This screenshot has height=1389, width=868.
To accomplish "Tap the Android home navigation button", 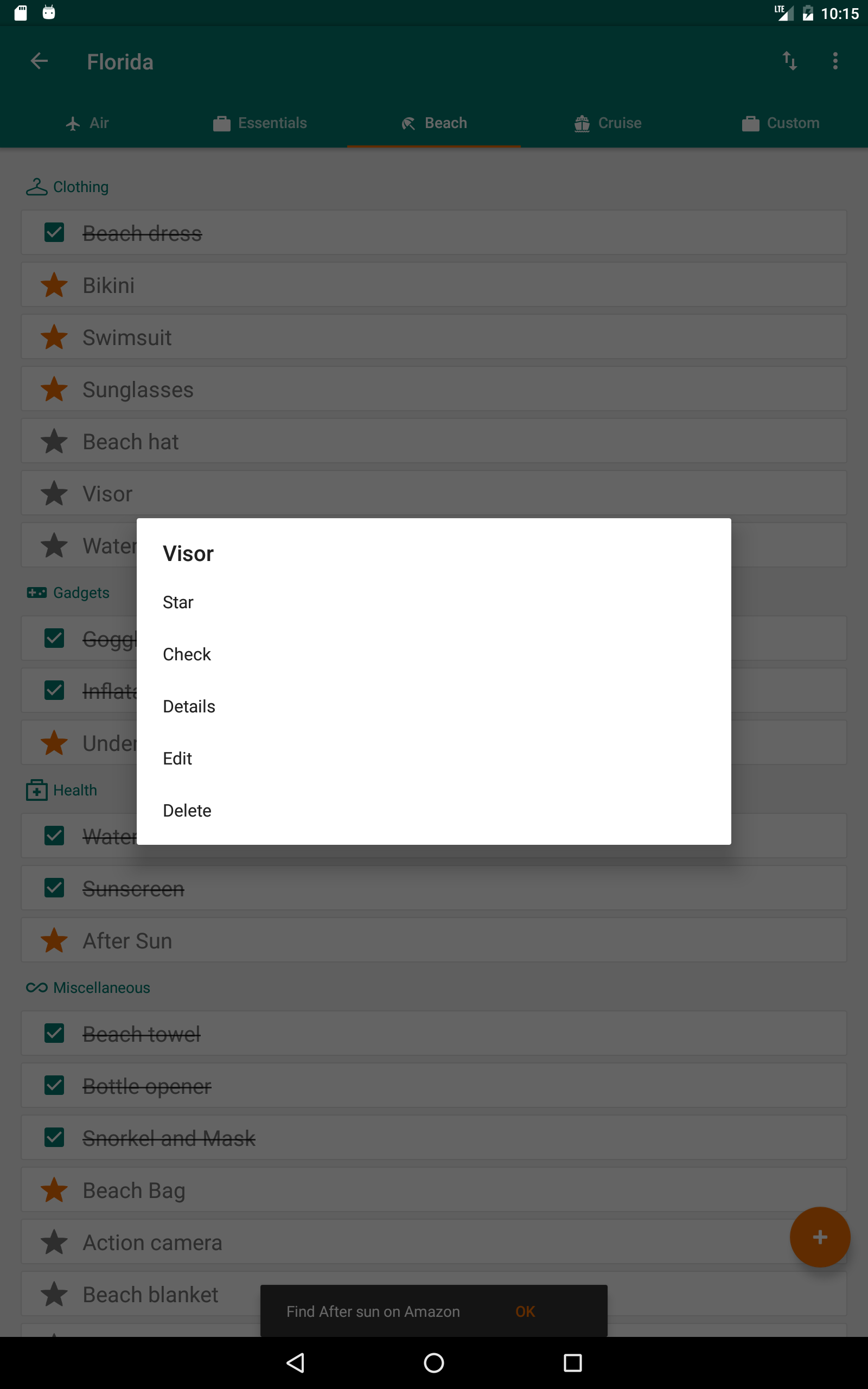I will point(434,1362).
